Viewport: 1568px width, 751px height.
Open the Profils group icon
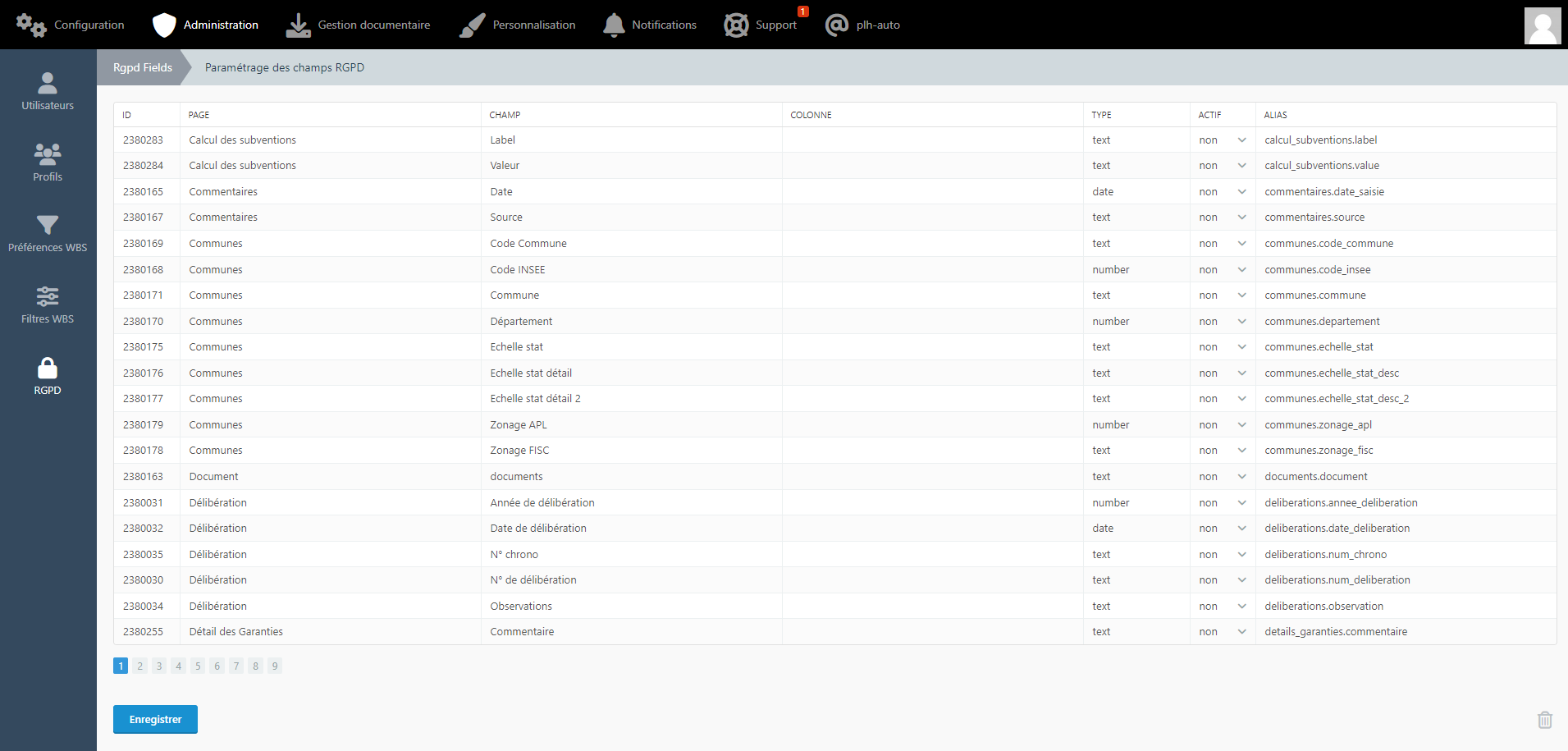(48, 154)
